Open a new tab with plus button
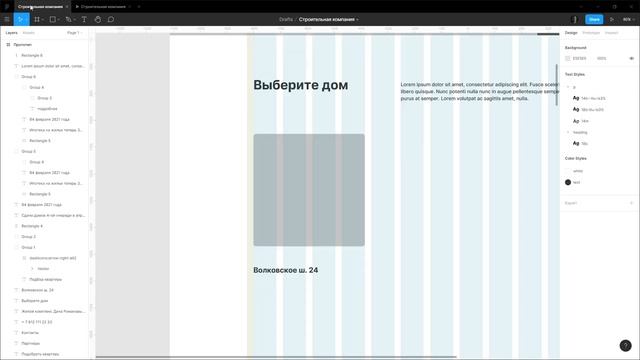The width and height of the screenshot is (640, 360). (x=139, y=7)
